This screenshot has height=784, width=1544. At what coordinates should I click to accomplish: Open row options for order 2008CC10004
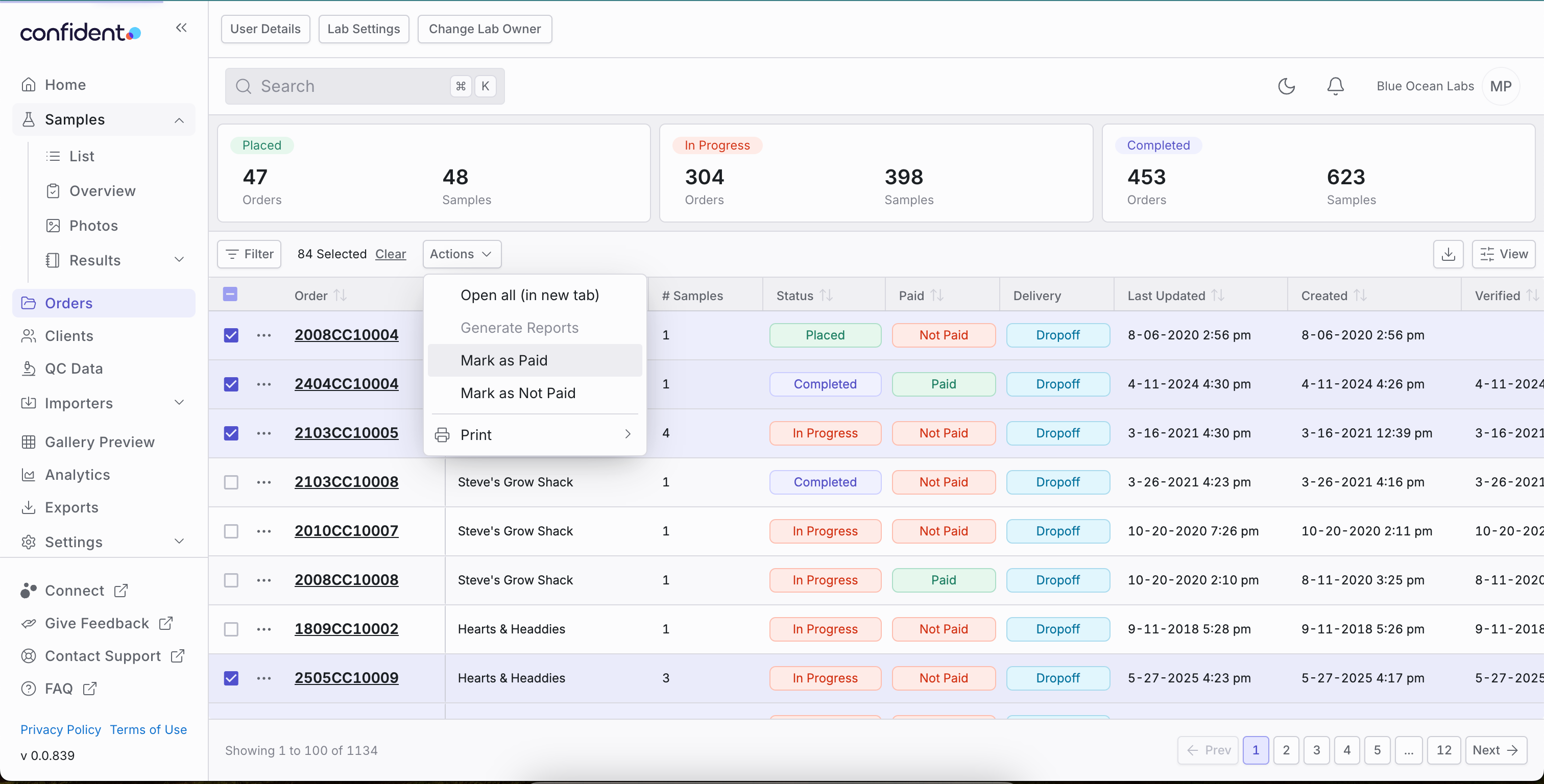(x=264, y=335)
